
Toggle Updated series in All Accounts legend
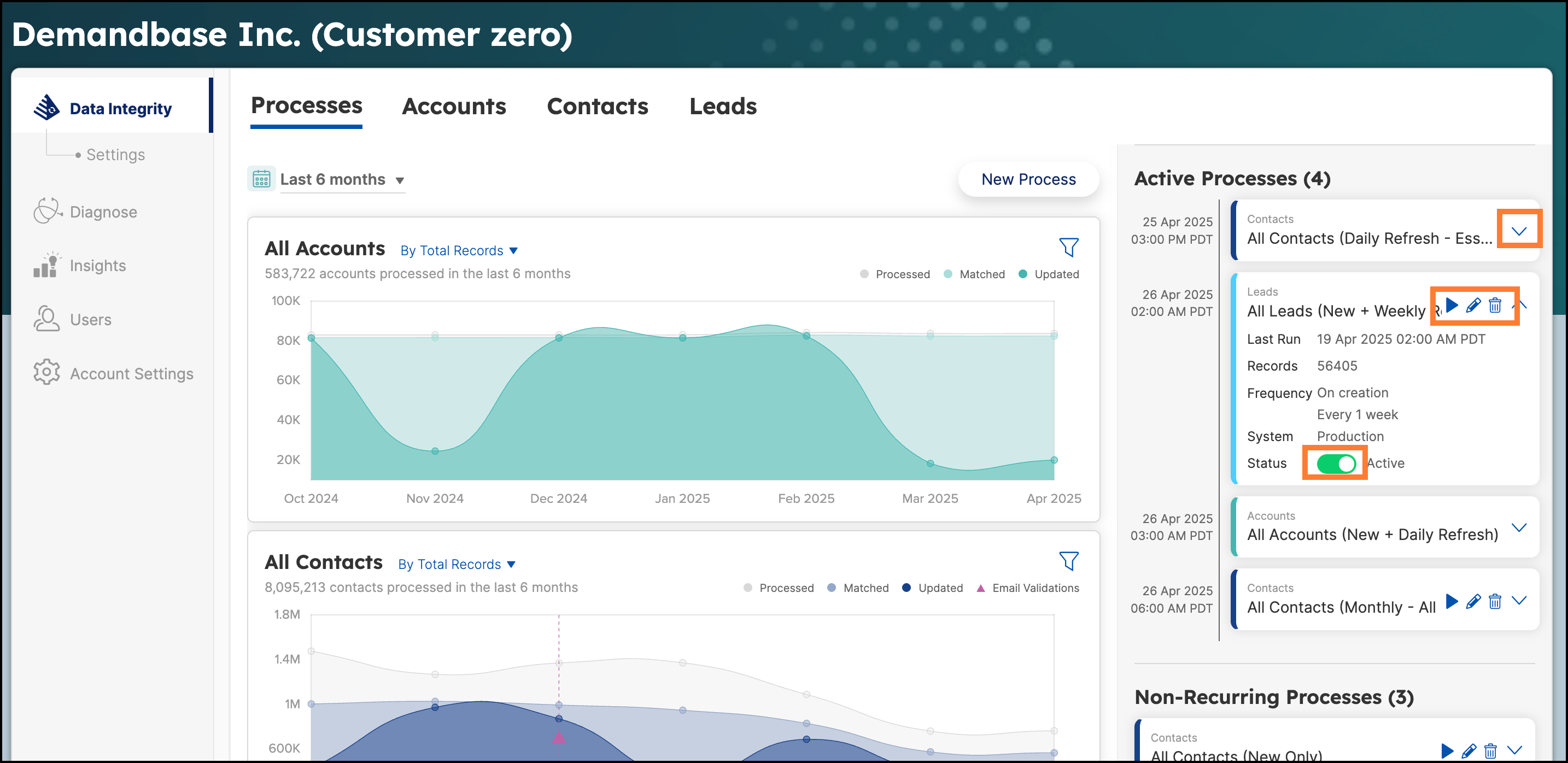pyautogui.click(x=1049, y=274)
